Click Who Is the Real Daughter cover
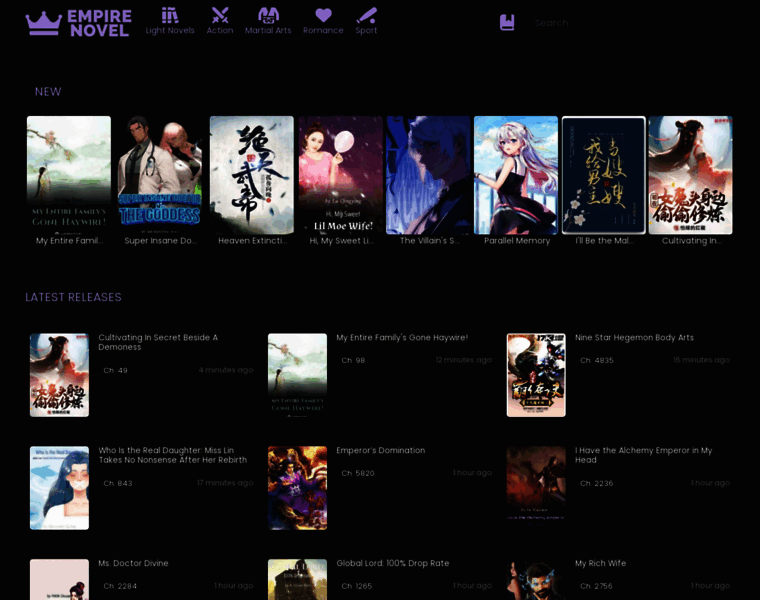 click(x=60, y=488)
